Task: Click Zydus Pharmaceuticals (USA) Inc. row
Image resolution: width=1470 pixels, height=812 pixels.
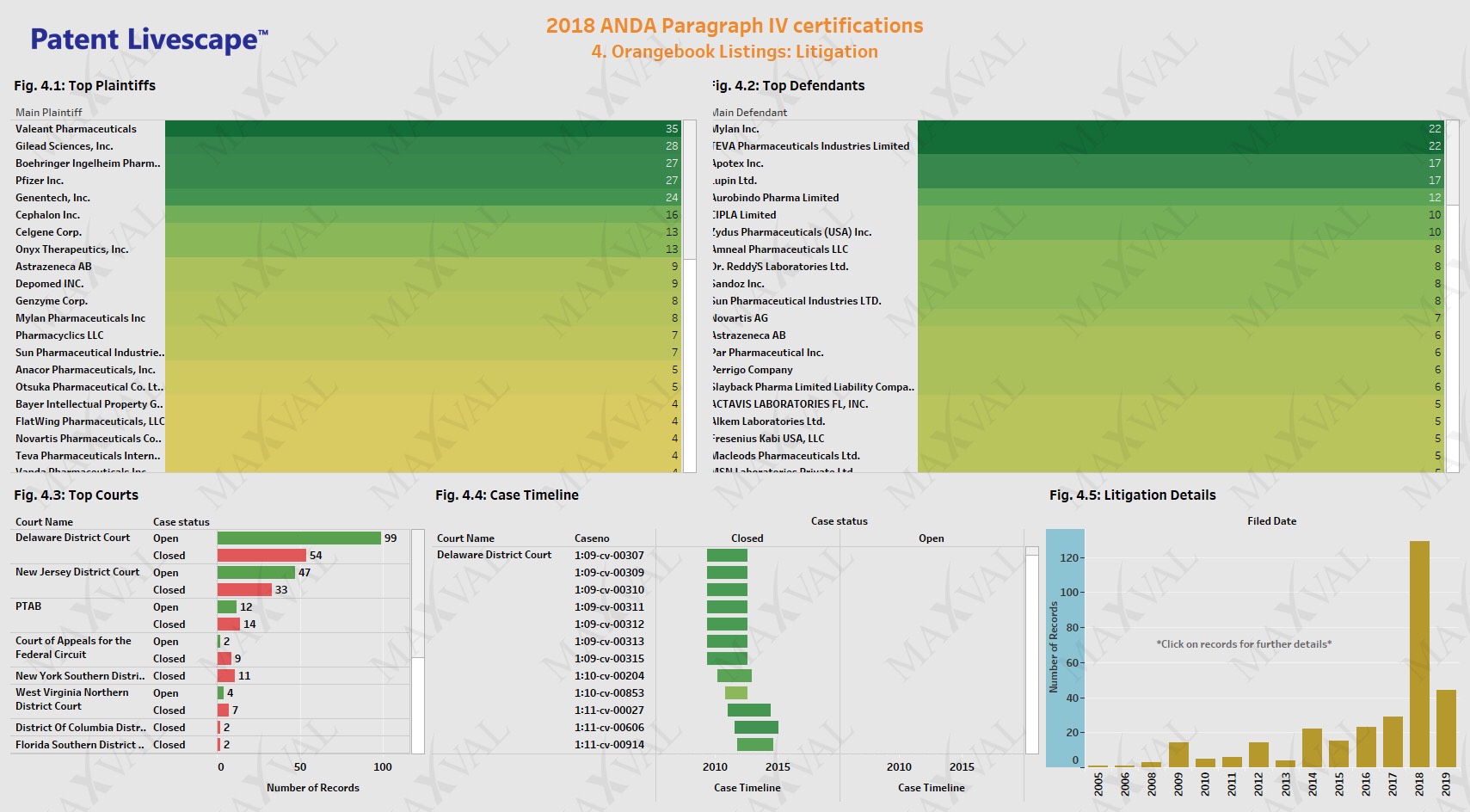Action: (x=1078, y=232)
